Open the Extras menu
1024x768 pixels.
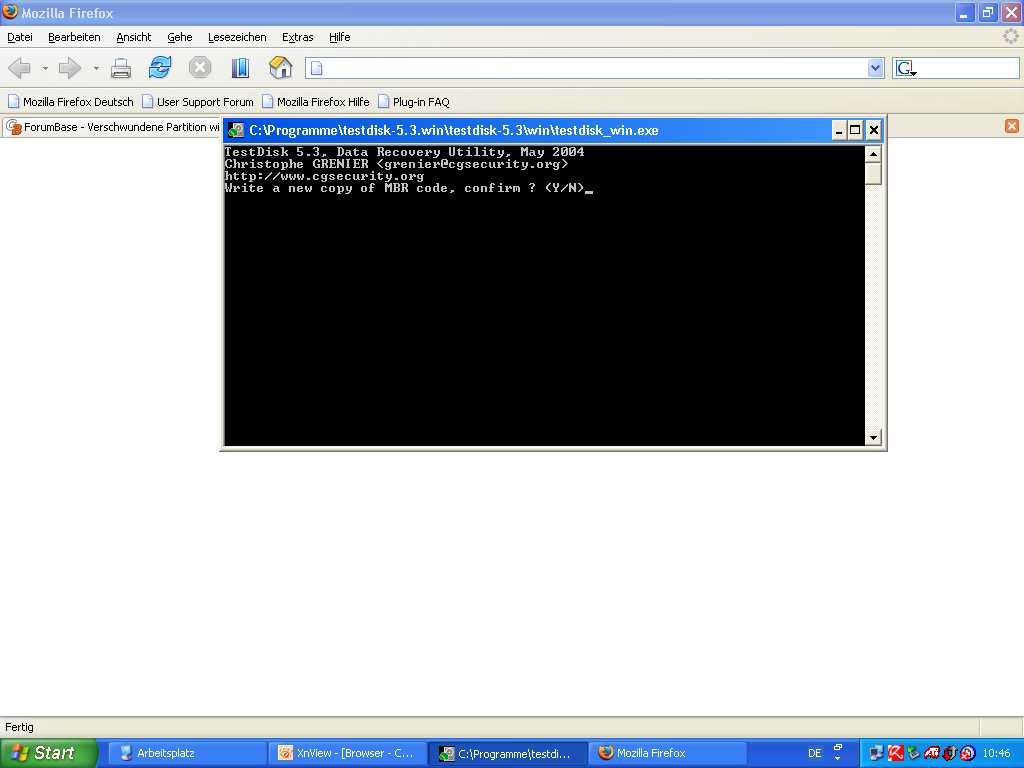pyautogui.click(x=298, y=37)
